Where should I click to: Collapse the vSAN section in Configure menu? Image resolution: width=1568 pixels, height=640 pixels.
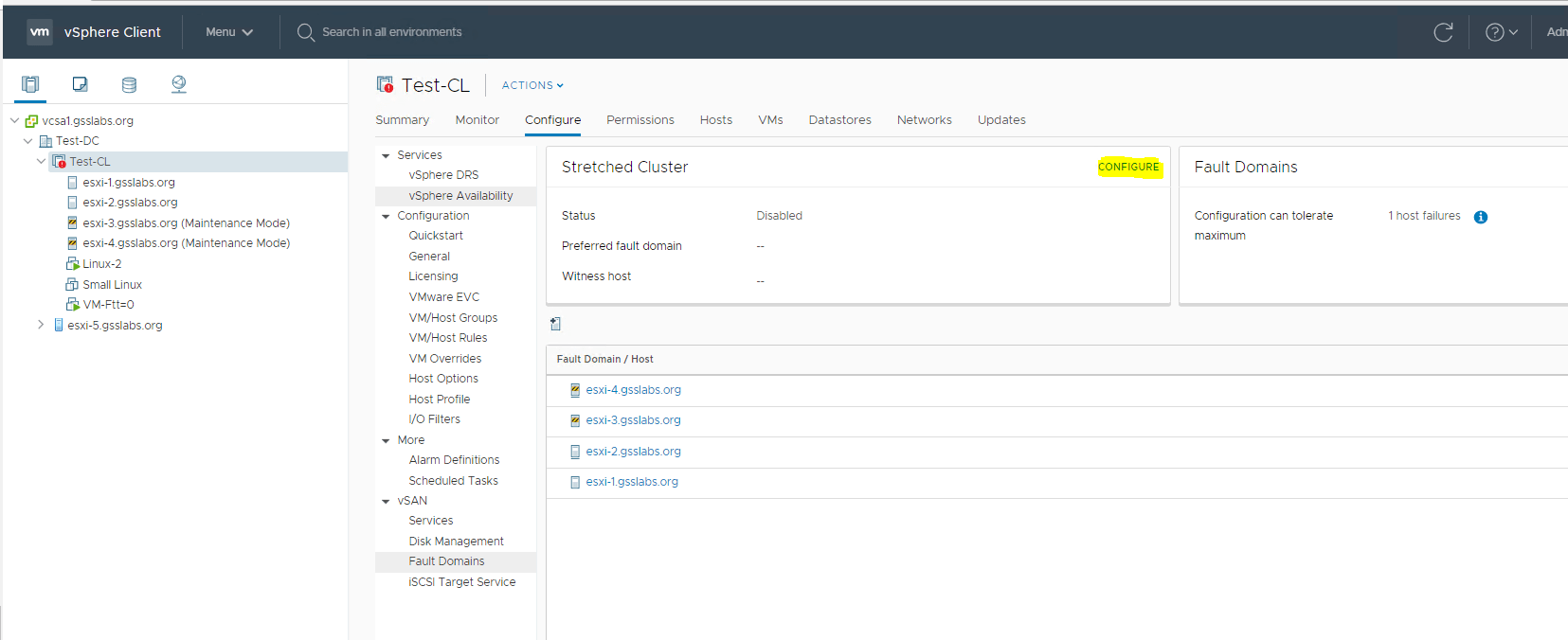(x=386, y=501)
